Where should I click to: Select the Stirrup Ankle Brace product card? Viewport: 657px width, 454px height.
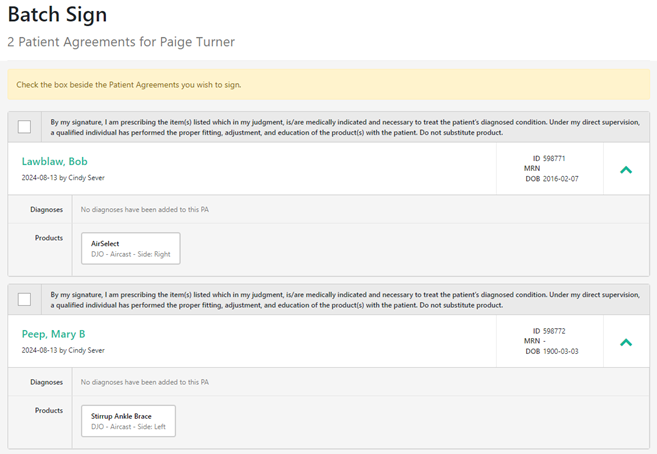[x=128, y=420]
